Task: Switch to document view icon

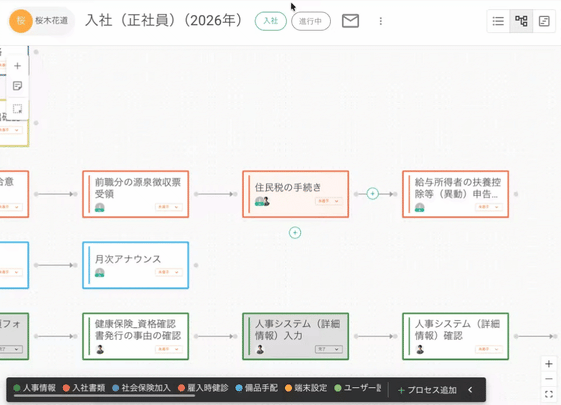Action: 544,21
